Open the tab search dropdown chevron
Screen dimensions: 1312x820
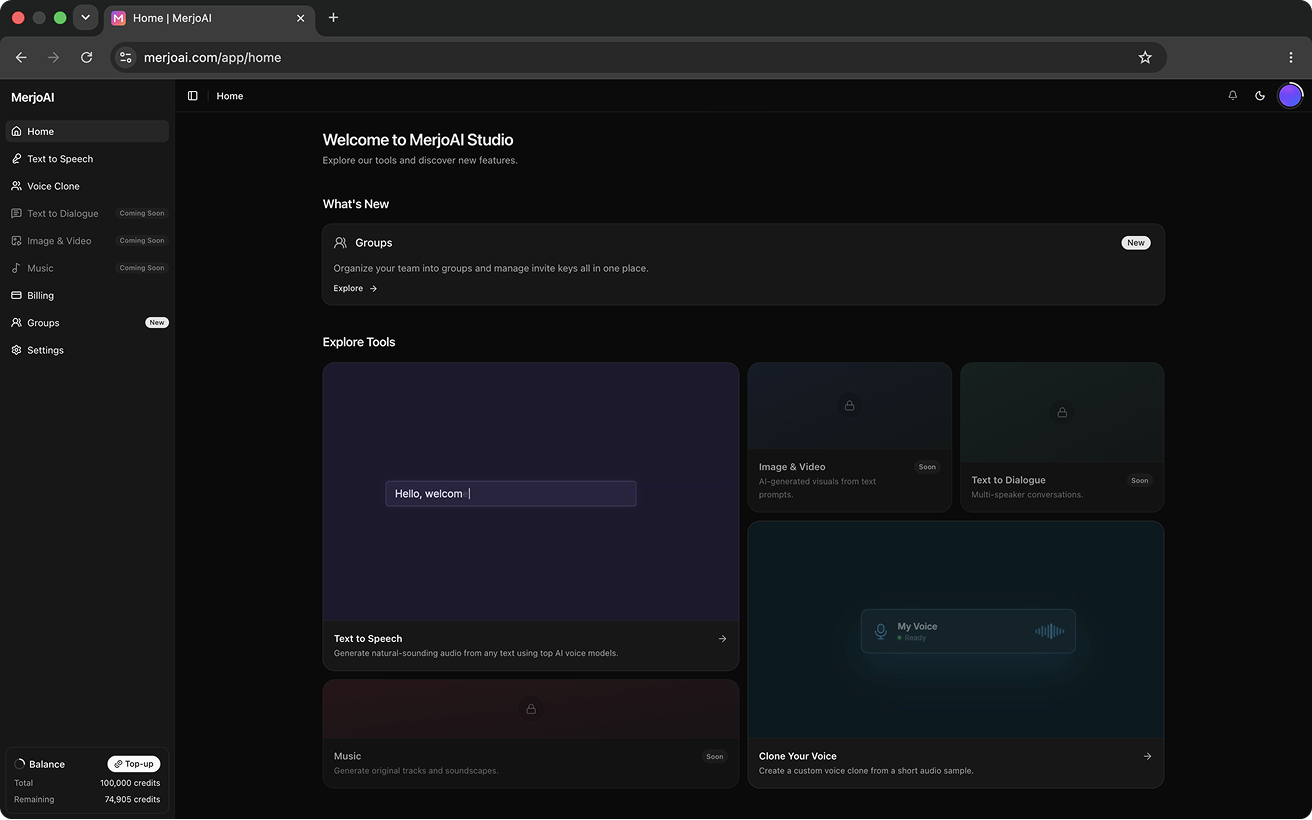click(x=85, y=18)
